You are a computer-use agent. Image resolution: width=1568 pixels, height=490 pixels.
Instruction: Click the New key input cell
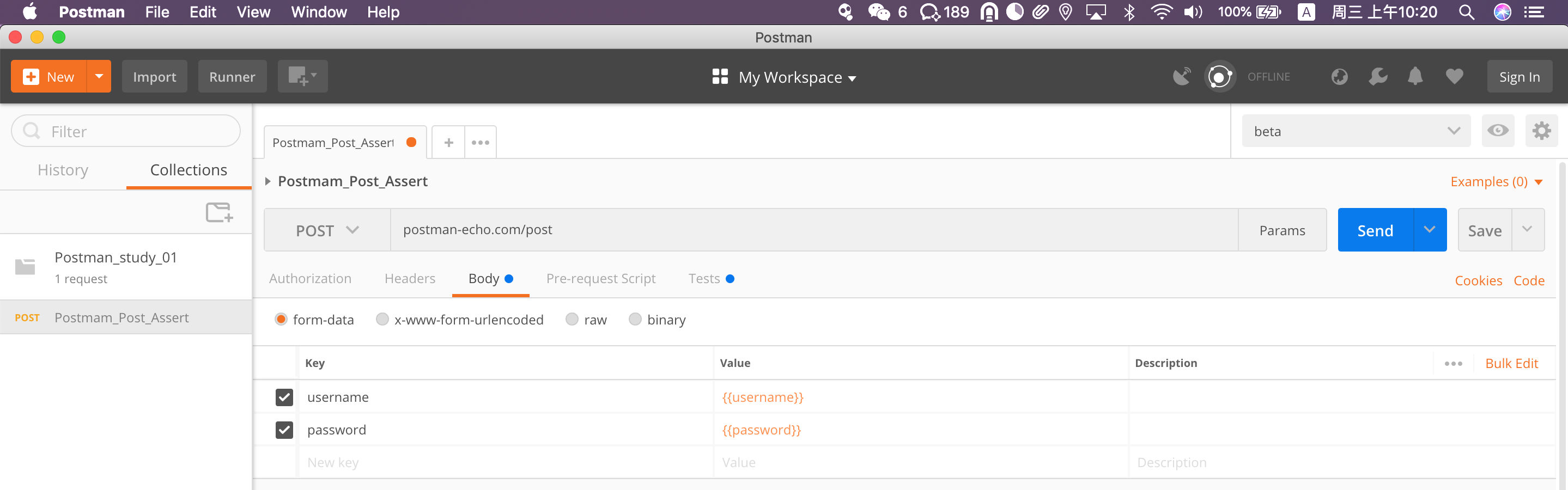click(x=506, y=463)
